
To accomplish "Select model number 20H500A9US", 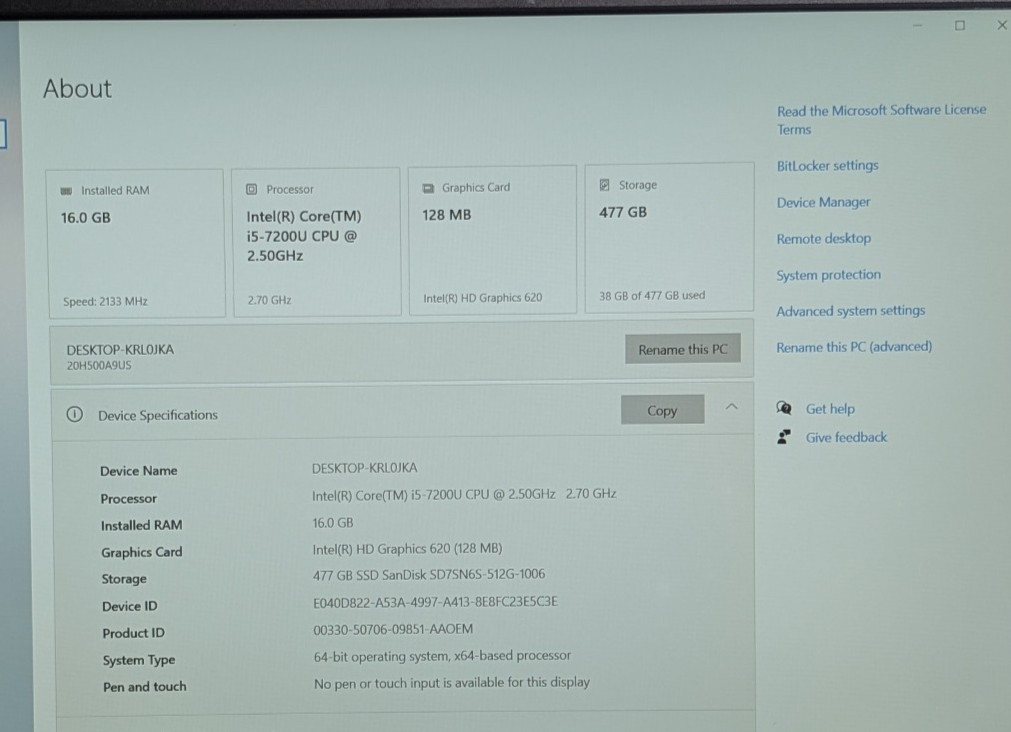I will [99, 365].
